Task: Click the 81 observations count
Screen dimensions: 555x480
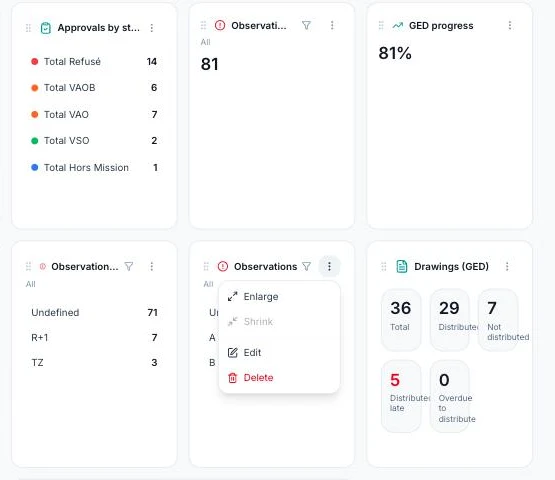Action: [210, 64]
